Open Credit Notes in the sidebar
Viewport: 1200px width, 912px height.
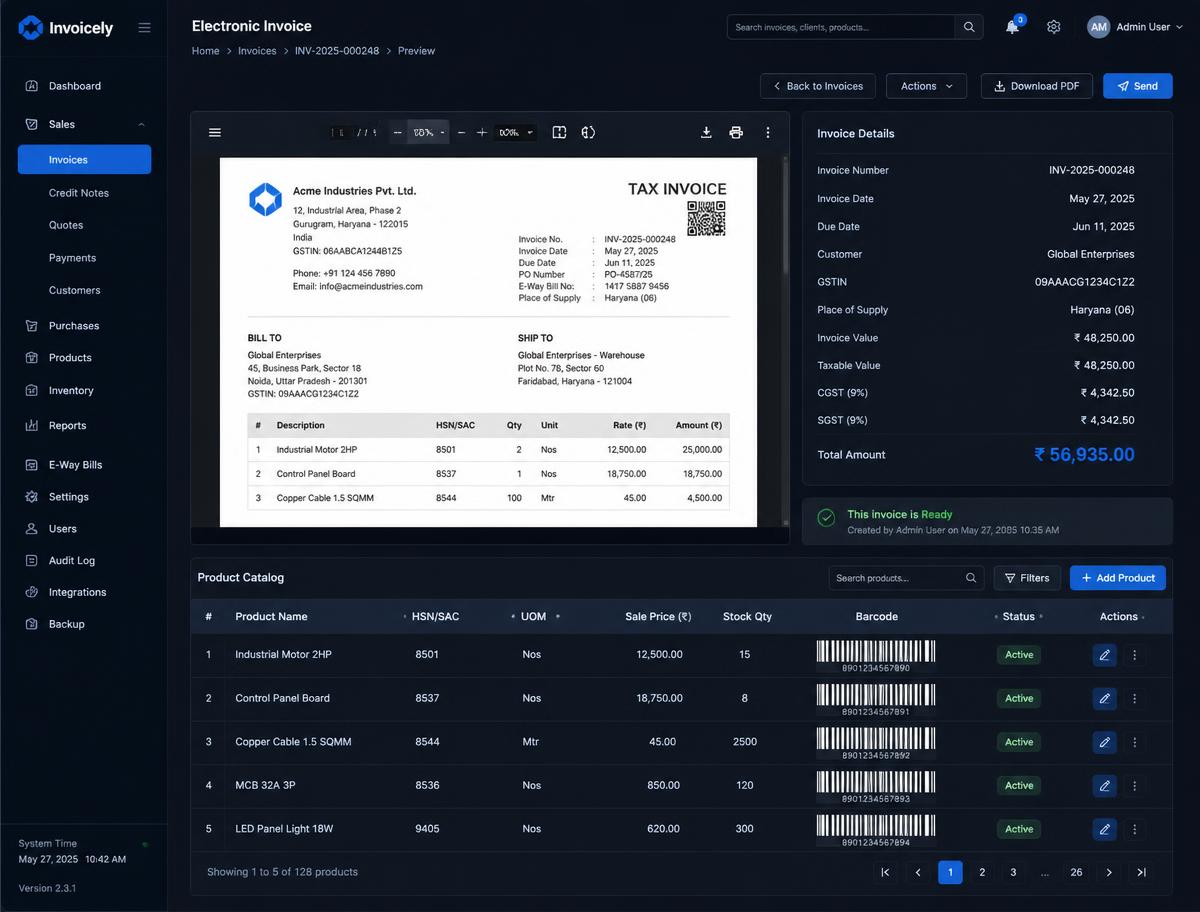[x=79, y=193]
